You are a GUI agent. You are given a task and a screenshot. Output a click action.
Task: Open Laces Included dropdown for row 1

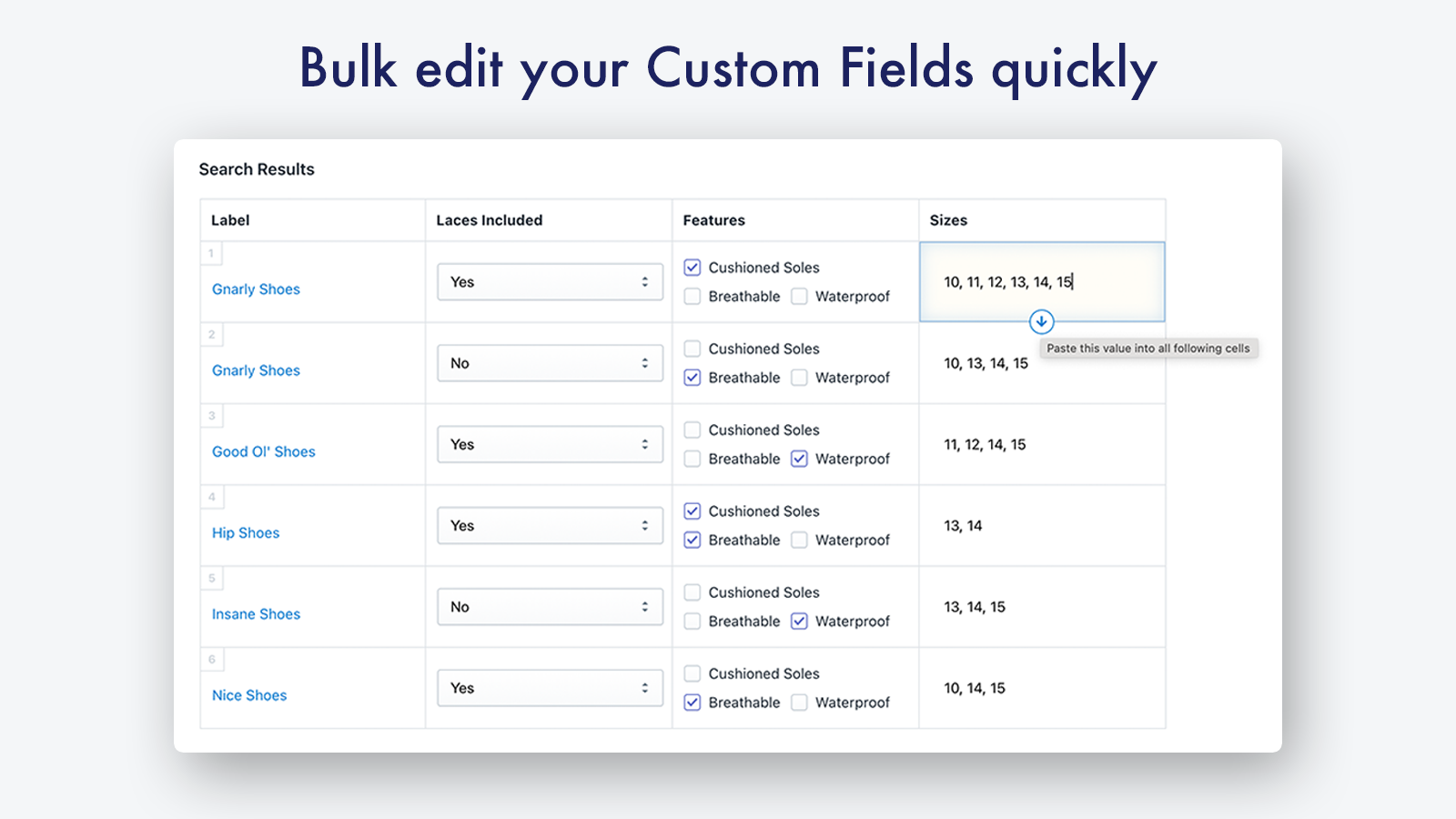pyautogui.click(x=550, y=282)
